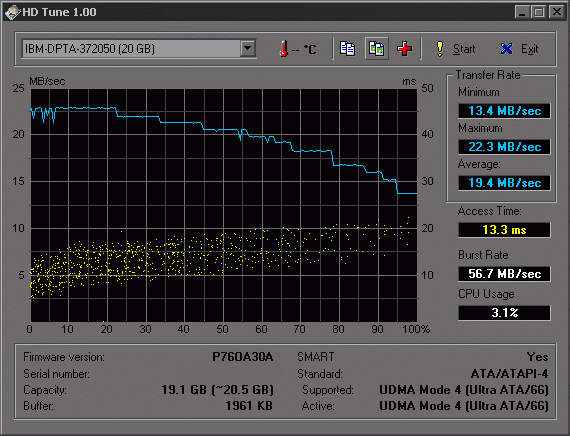Click the benchmark graph area
Viewport: 570px width, 436px height.
[224, 205]
